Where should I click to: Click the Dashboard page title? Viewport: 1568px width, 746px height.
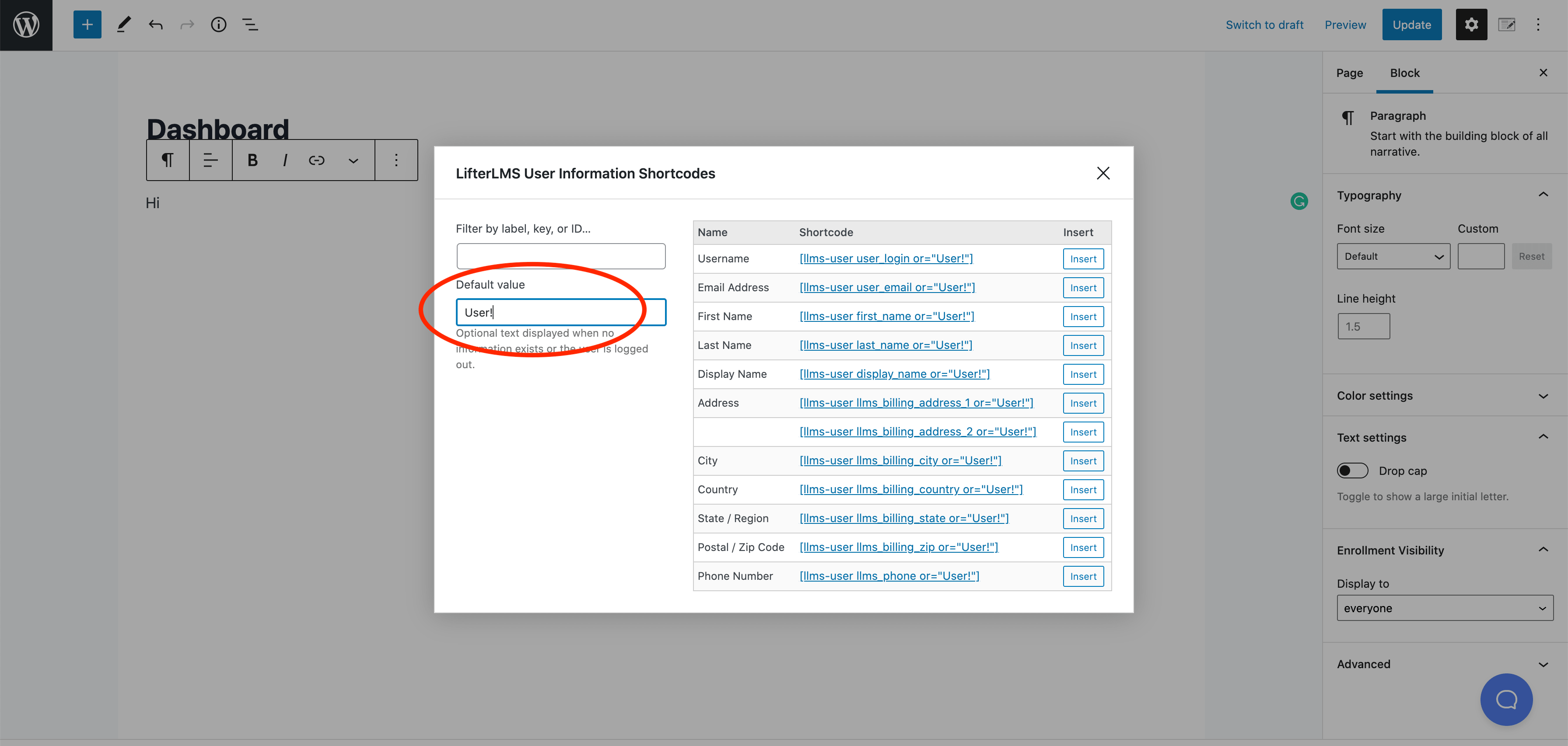[x=217, y=129]
